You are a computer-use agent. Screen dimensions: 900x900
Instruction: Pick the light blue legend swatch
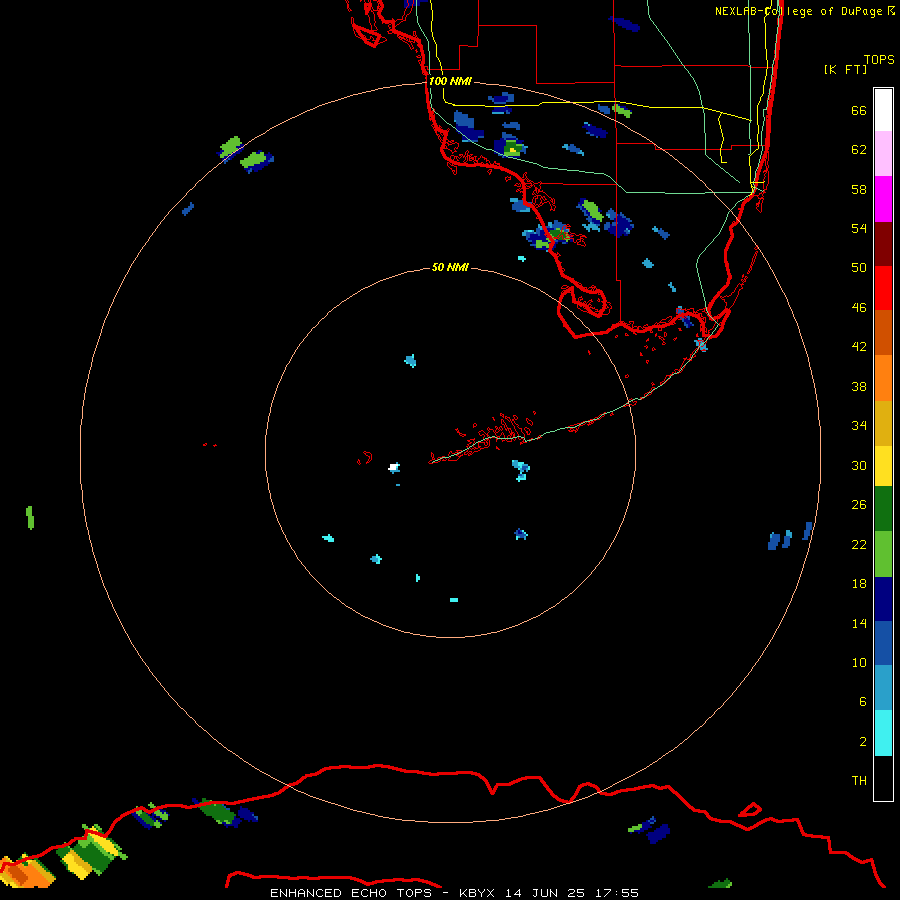click(x=883, y=688)
